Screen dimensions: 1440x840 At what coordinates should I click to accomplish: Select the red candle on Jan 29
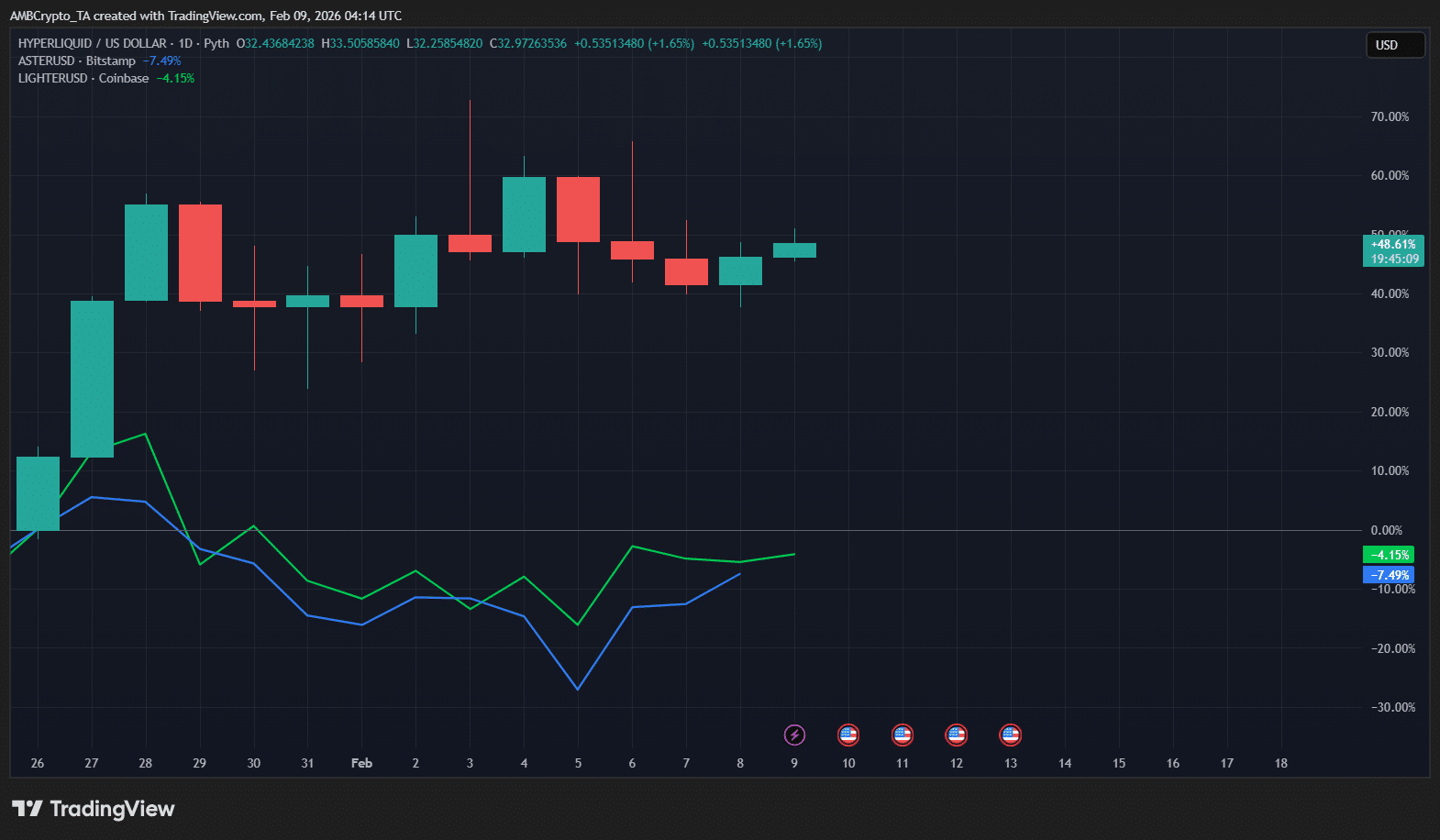(200, 253)
